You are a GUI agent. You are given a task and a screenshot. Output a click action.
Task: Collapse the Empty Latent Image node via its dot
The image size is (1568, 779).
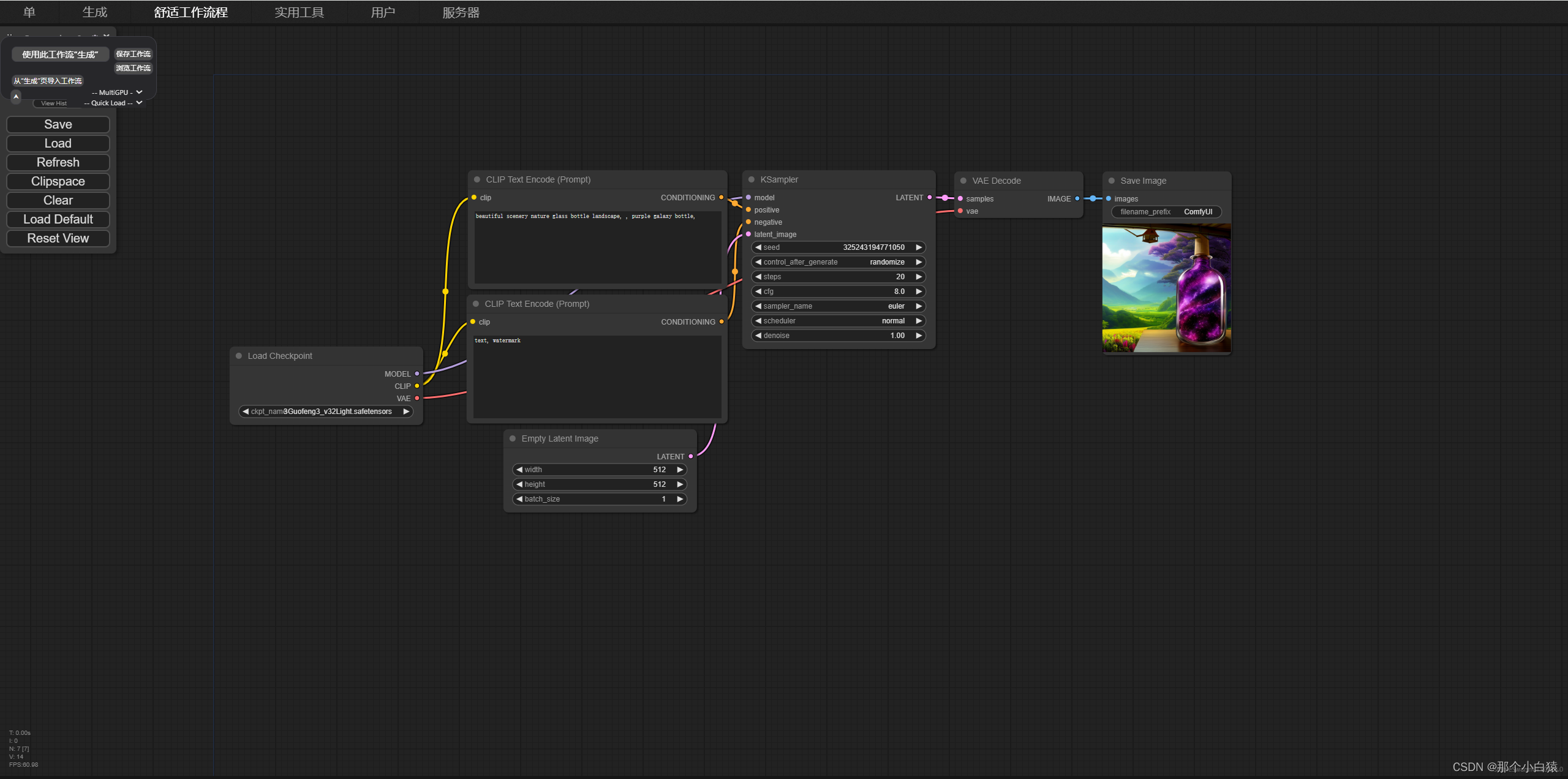(513, 438)
